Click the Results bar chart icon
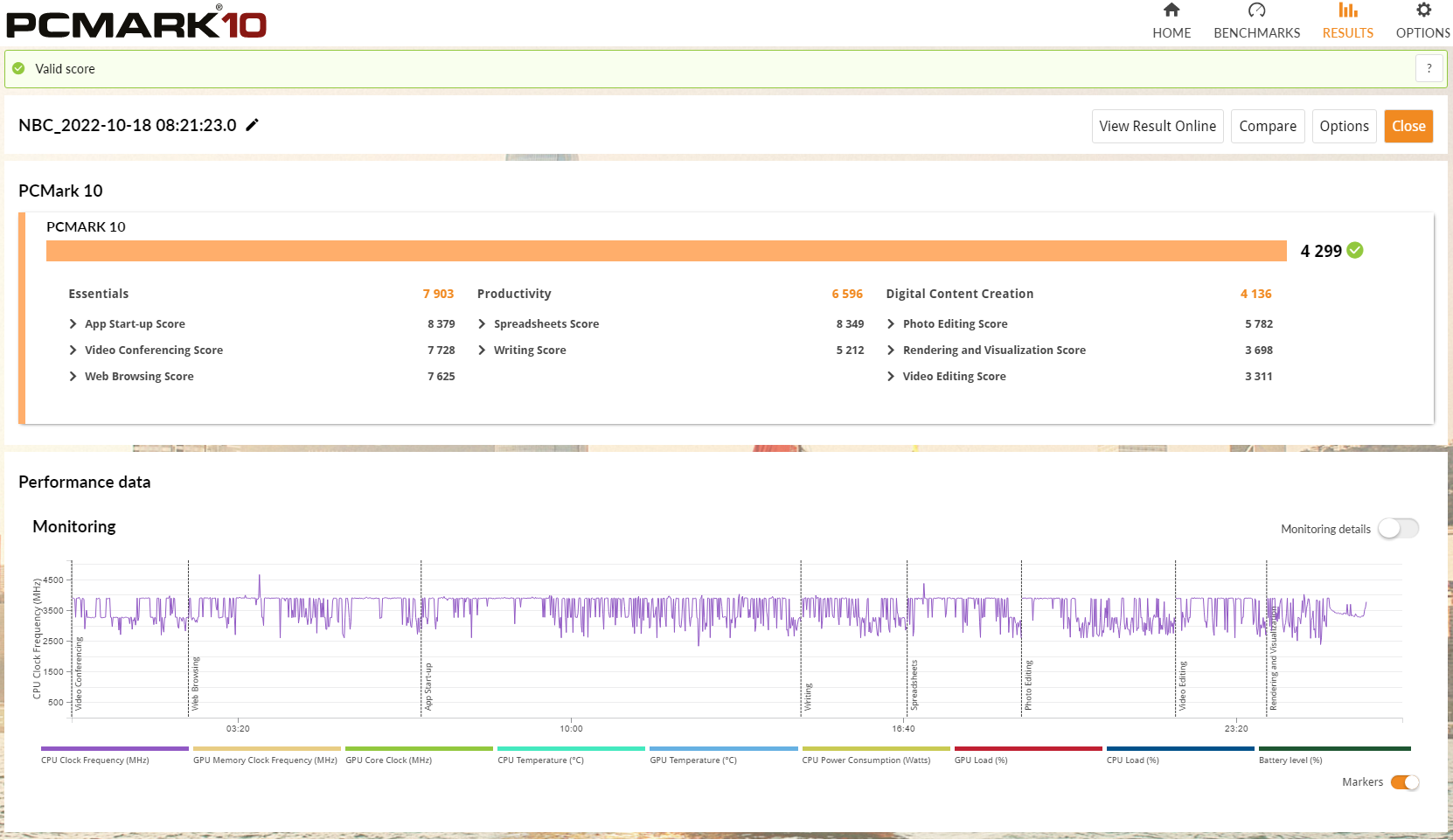1453x840 pixels. [x=1348, y=10]
